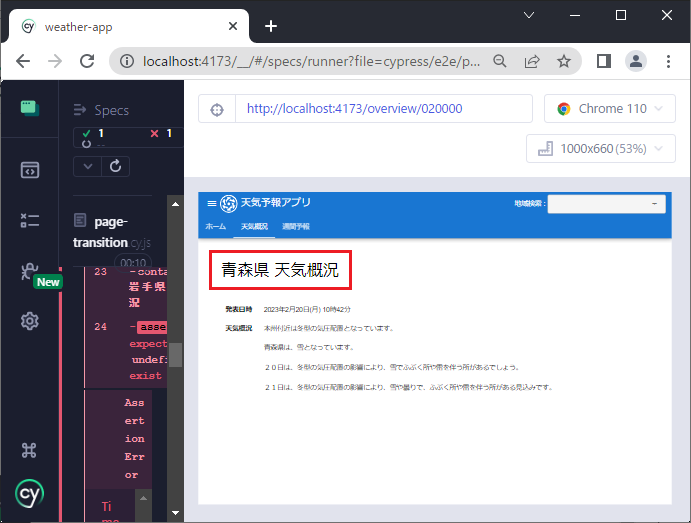
Task: Open the Debug sidebar icon marked New
Action: (30, 272)
